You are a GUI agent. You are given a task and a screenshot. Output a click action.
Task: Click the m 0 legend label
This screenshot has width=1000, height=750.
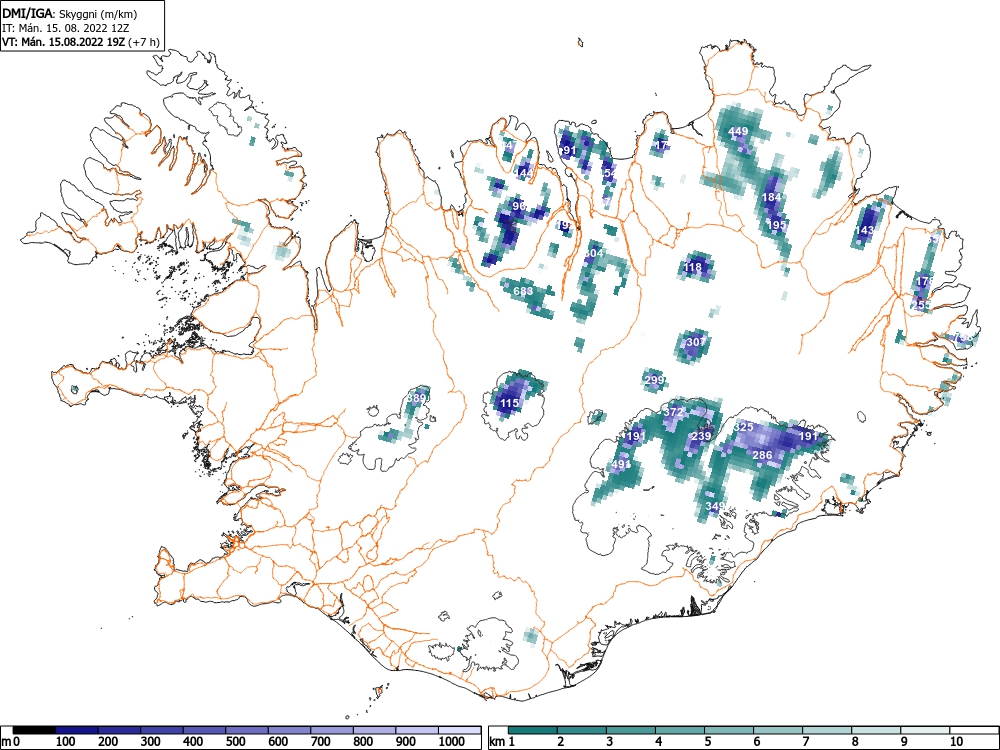10,742
